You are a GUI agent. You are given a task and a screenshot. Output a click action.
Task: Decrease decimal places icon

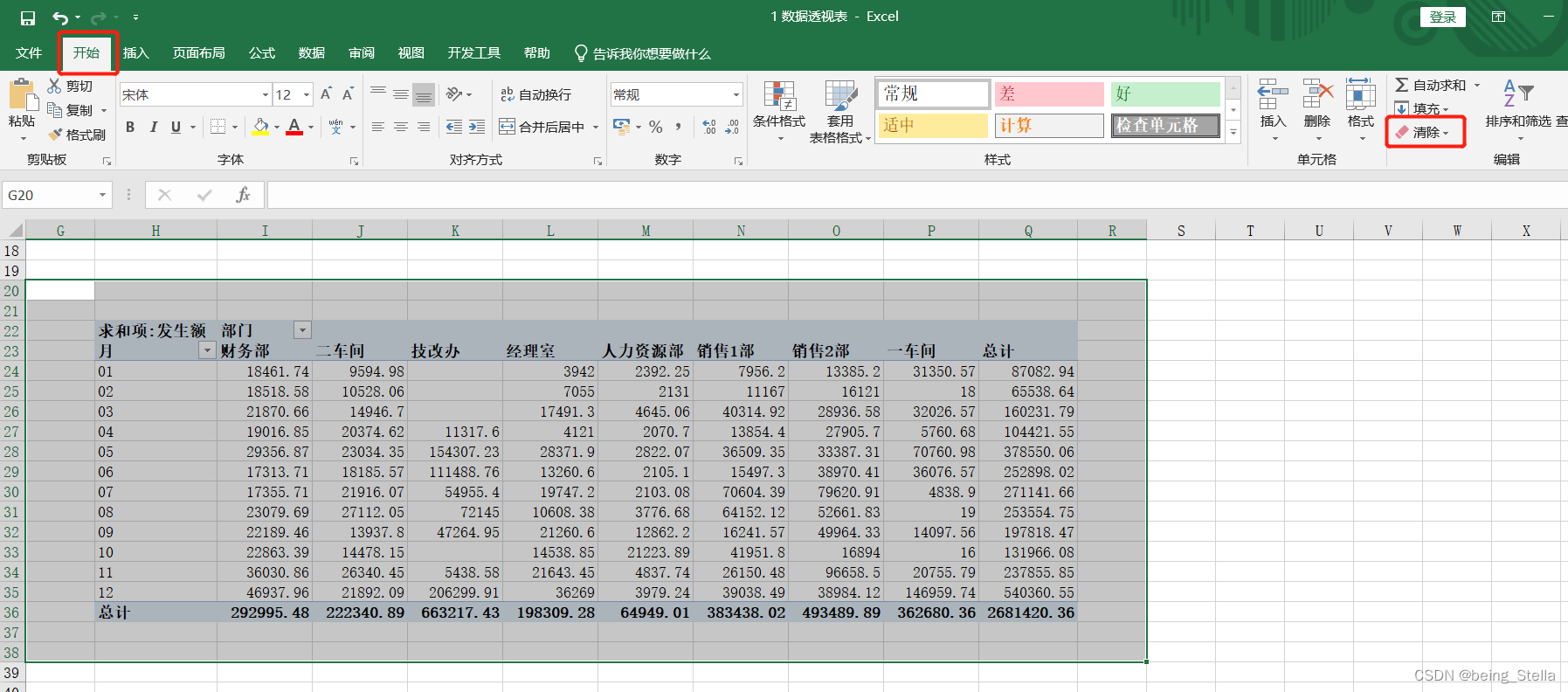click(732, 127)
